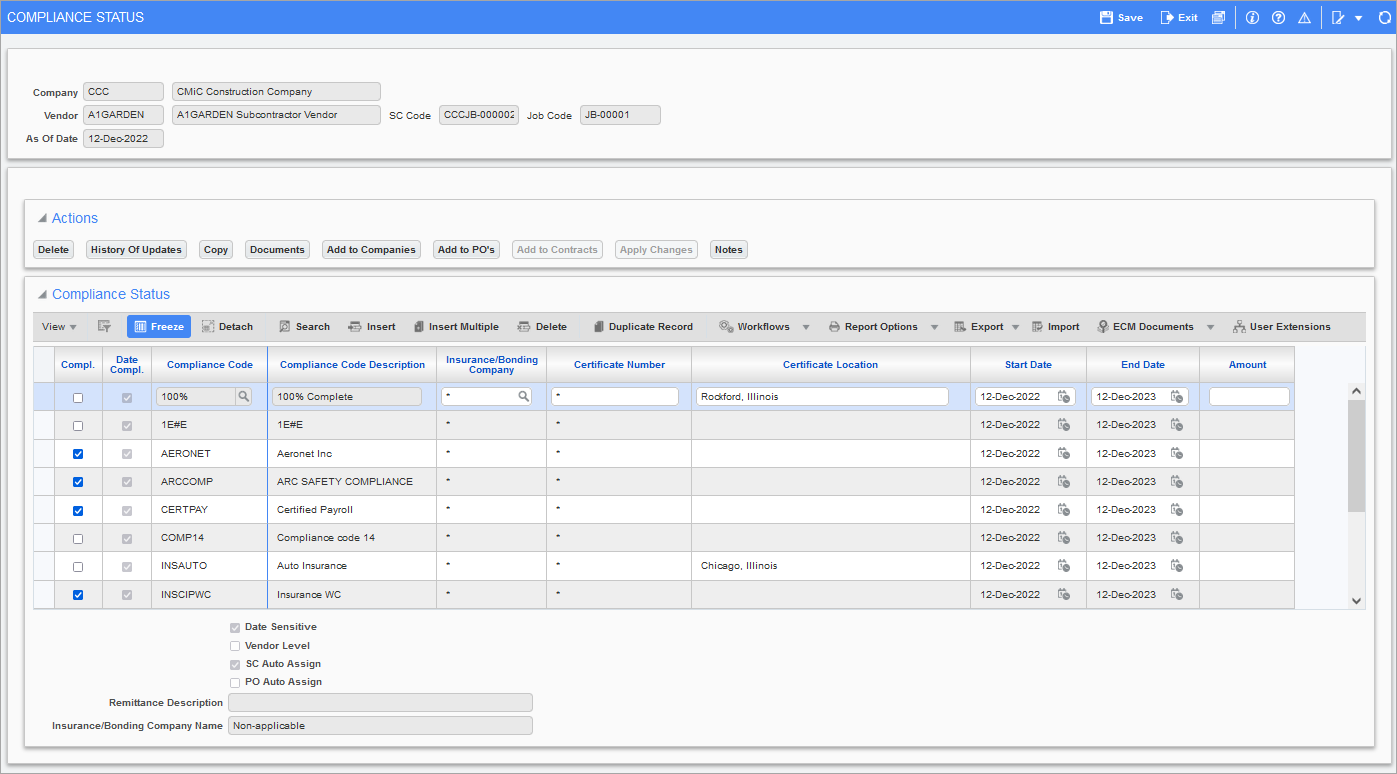Click Insert Multiple in the table toolbar
1397x774 pixels.
click(x=456, y=326)
